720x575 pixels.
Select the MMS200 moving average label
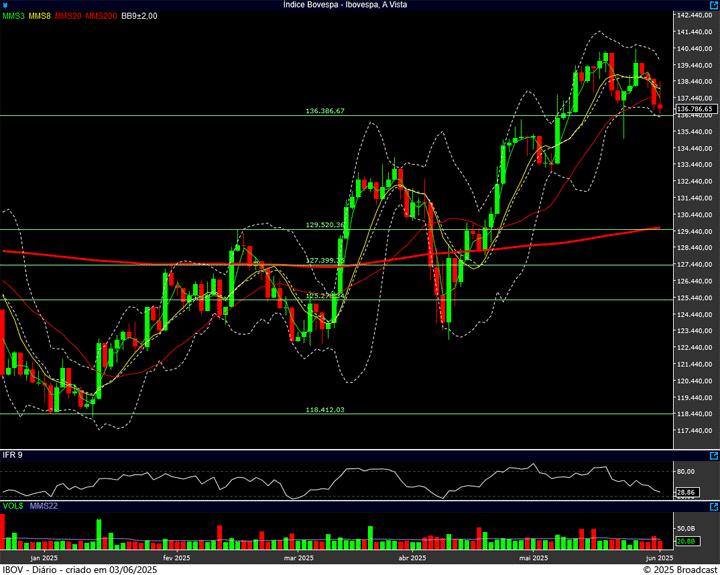[x=101, y=16]
